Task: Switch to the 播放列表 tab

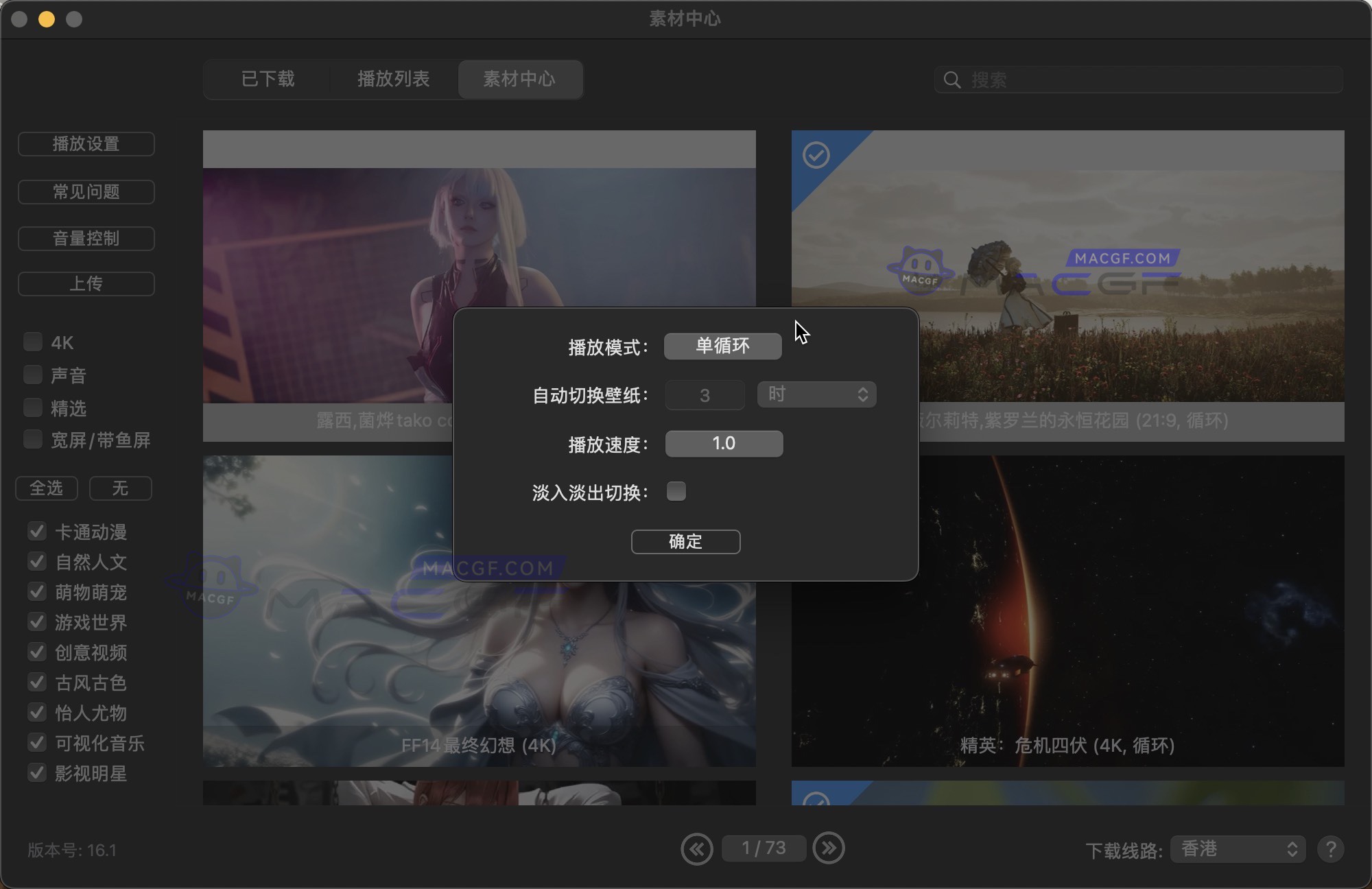Action: click(x=394, y=80)
